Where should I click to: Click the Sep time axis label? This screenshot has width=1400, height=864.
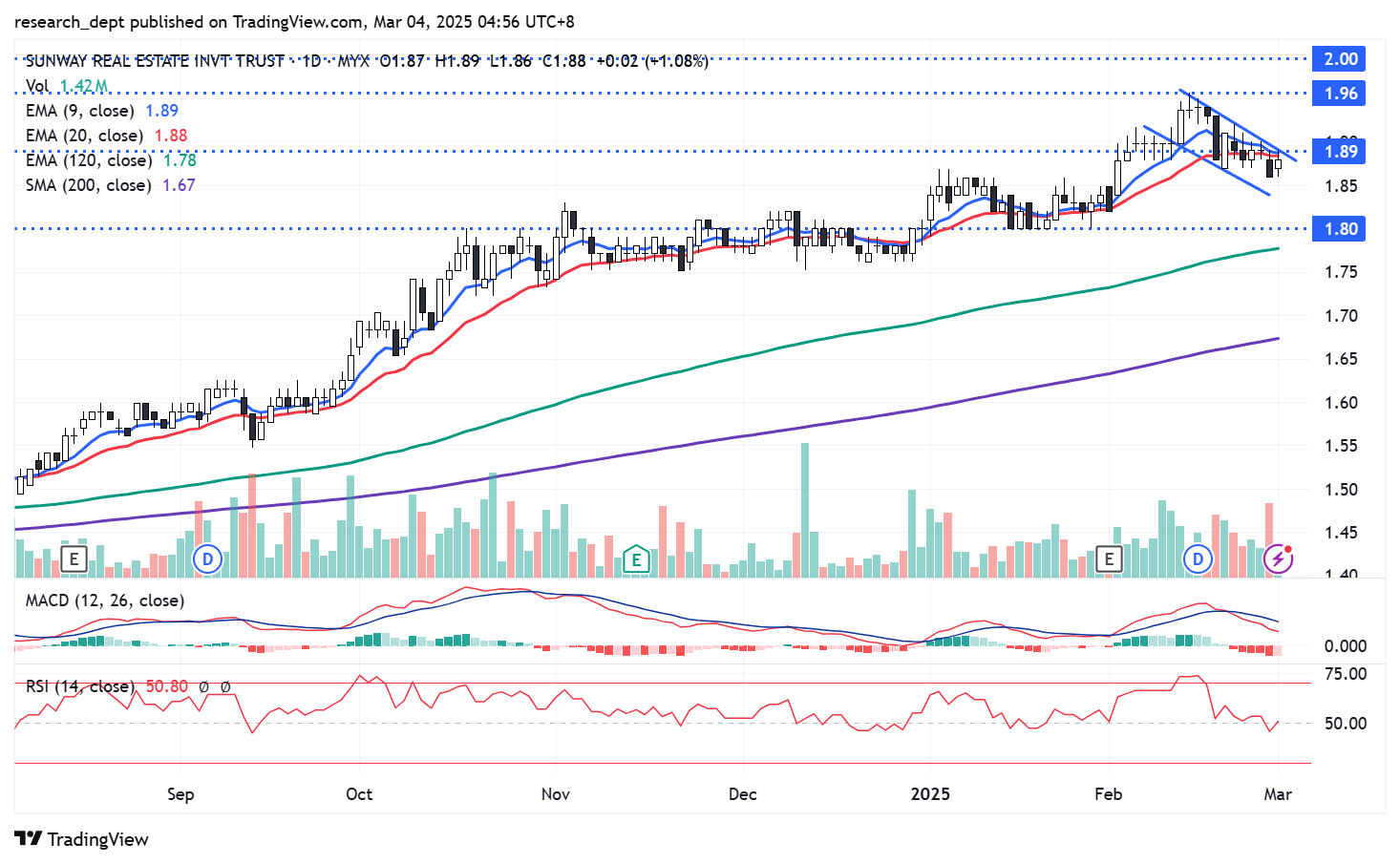pyautogui.click(x=180, y=794)
